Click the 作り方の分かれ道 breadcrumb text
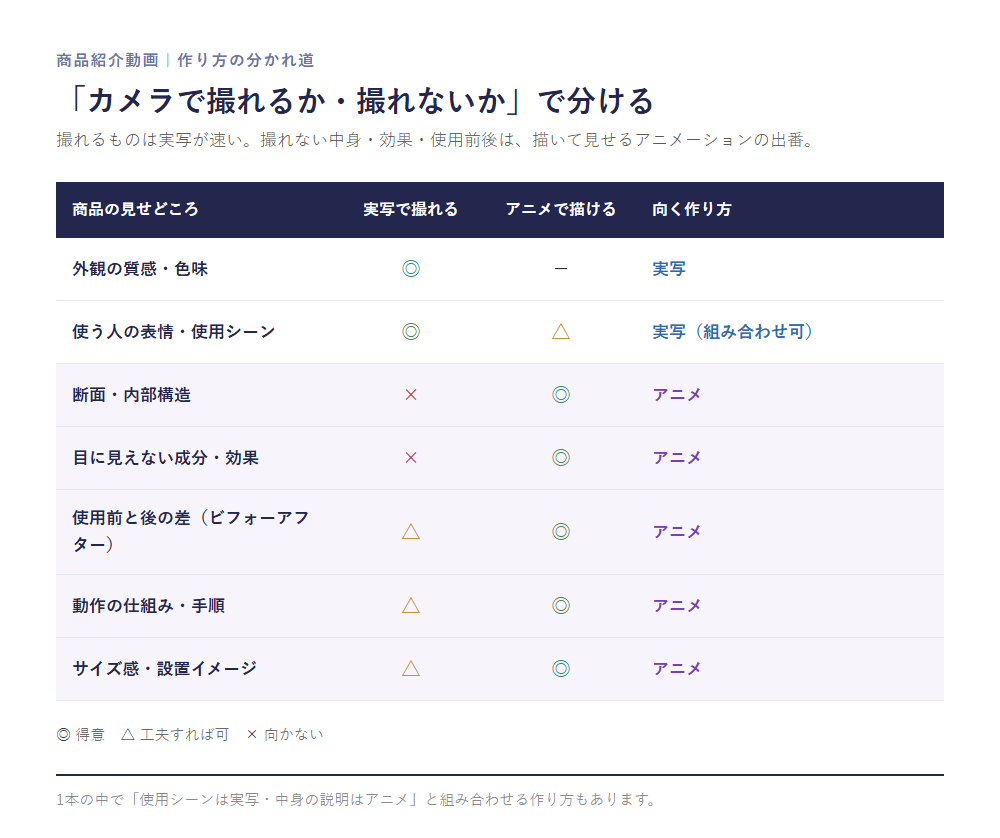 (x=246, y=61)
